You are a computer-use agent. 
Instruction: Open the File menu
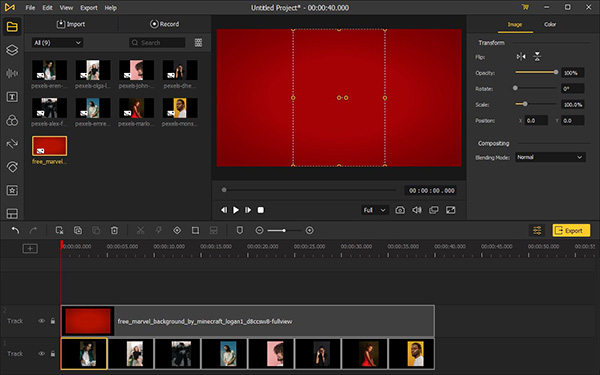pyautogui.click(x=30, y=8)
